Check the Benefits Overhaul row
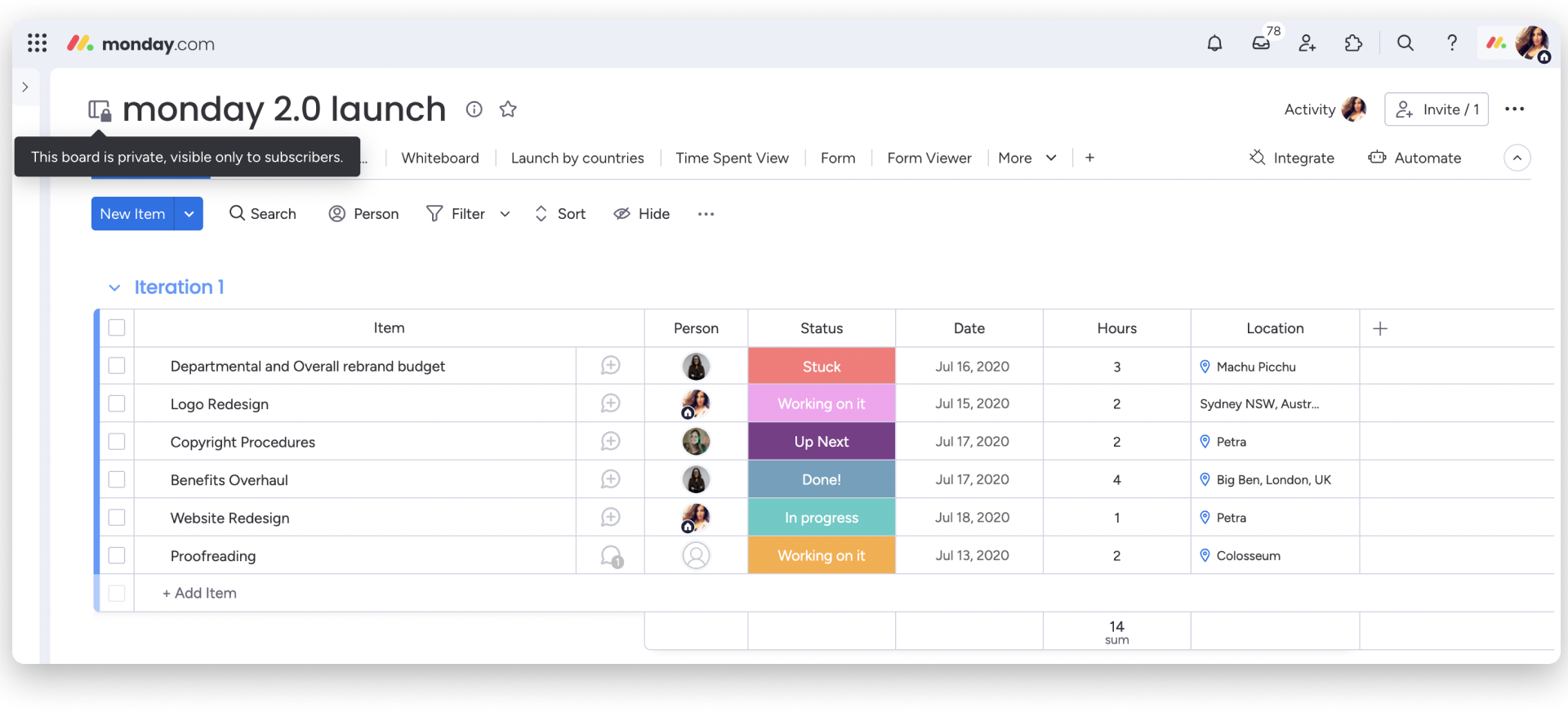 coord(117,479)
